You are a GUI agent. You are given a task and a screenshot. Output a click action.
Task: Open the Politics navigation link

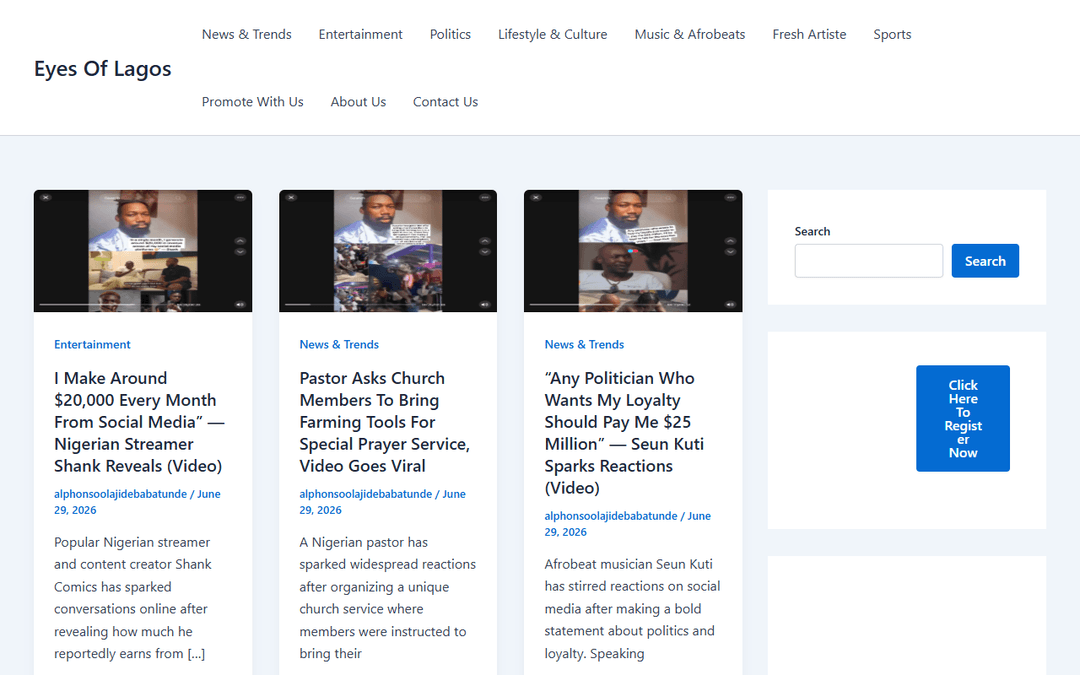point(450,34)
